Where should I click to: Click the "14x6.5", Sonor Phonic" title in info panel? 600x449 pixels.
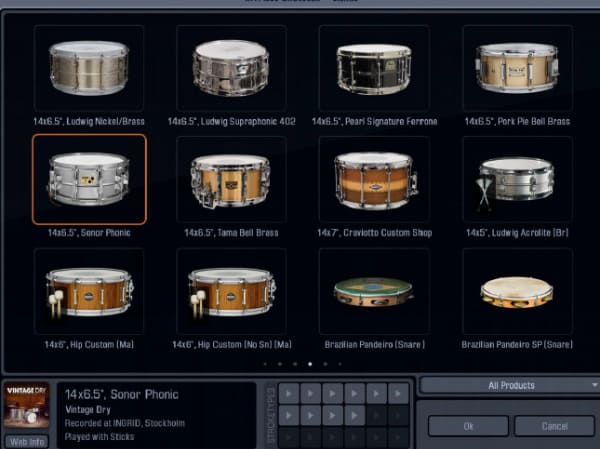(x=122, y=395)
